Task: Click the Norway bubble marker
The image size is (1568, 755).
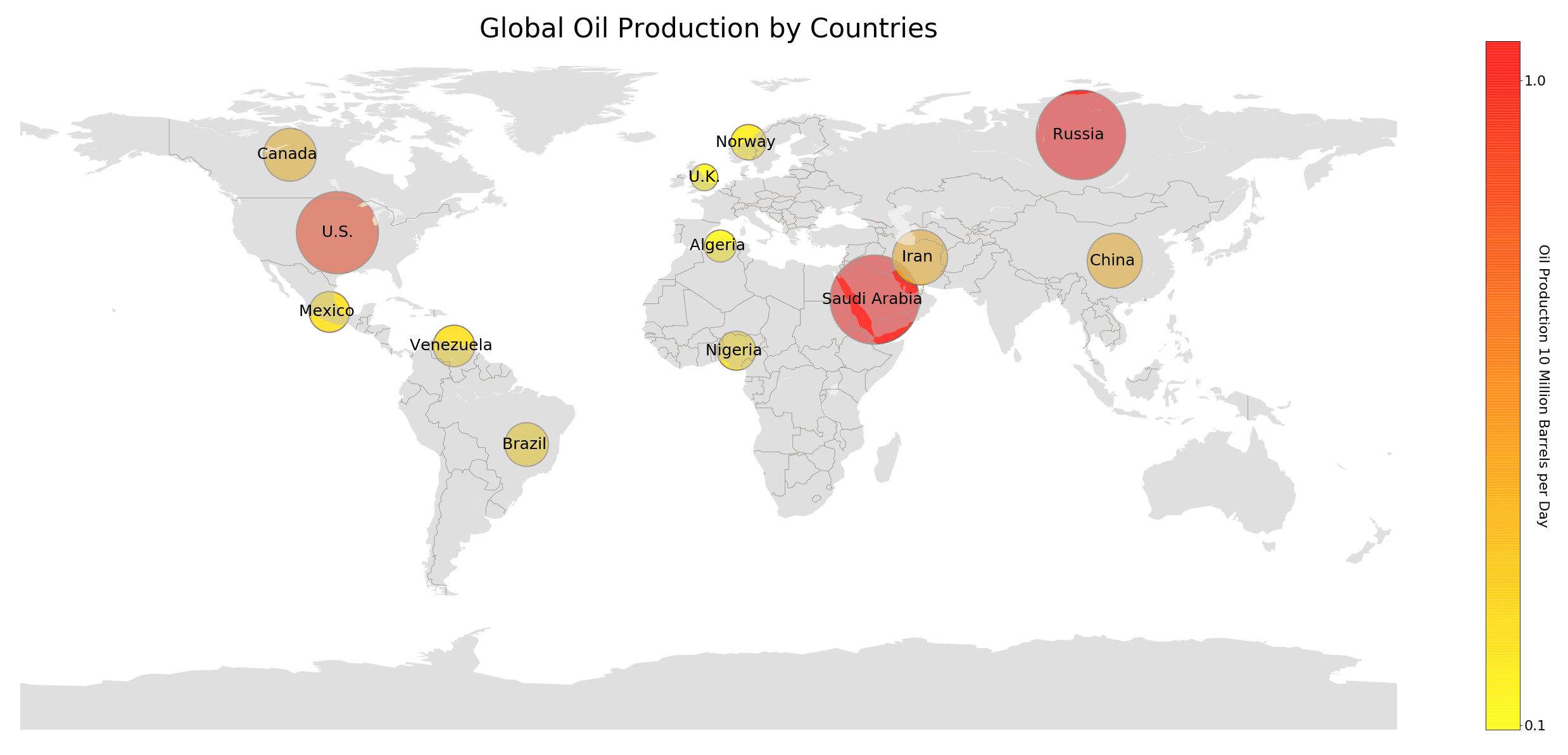Action: 748,142
